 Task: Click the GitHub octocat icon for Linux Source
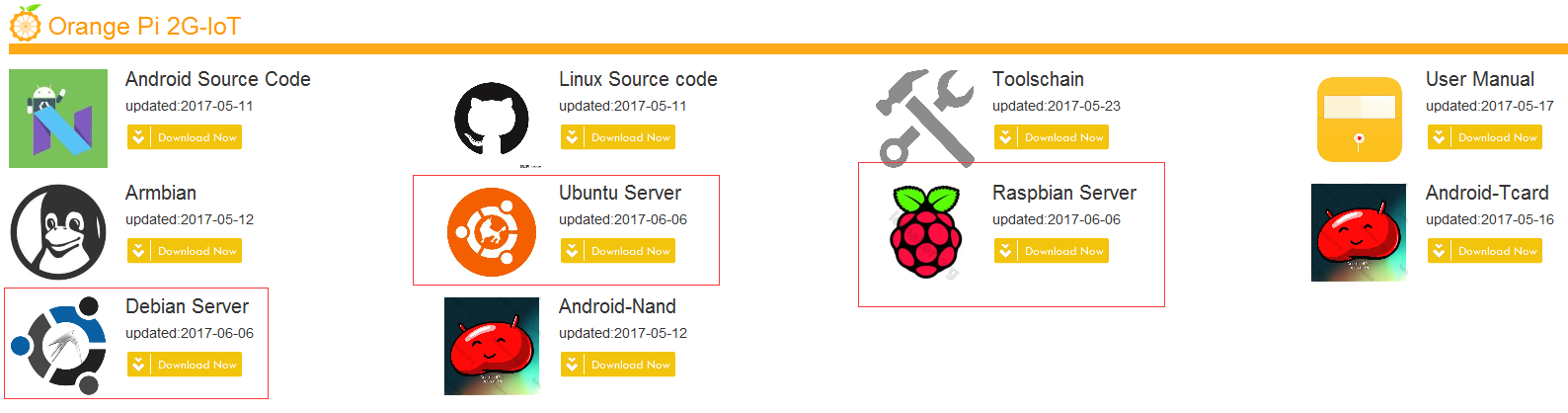click(492, 119)
